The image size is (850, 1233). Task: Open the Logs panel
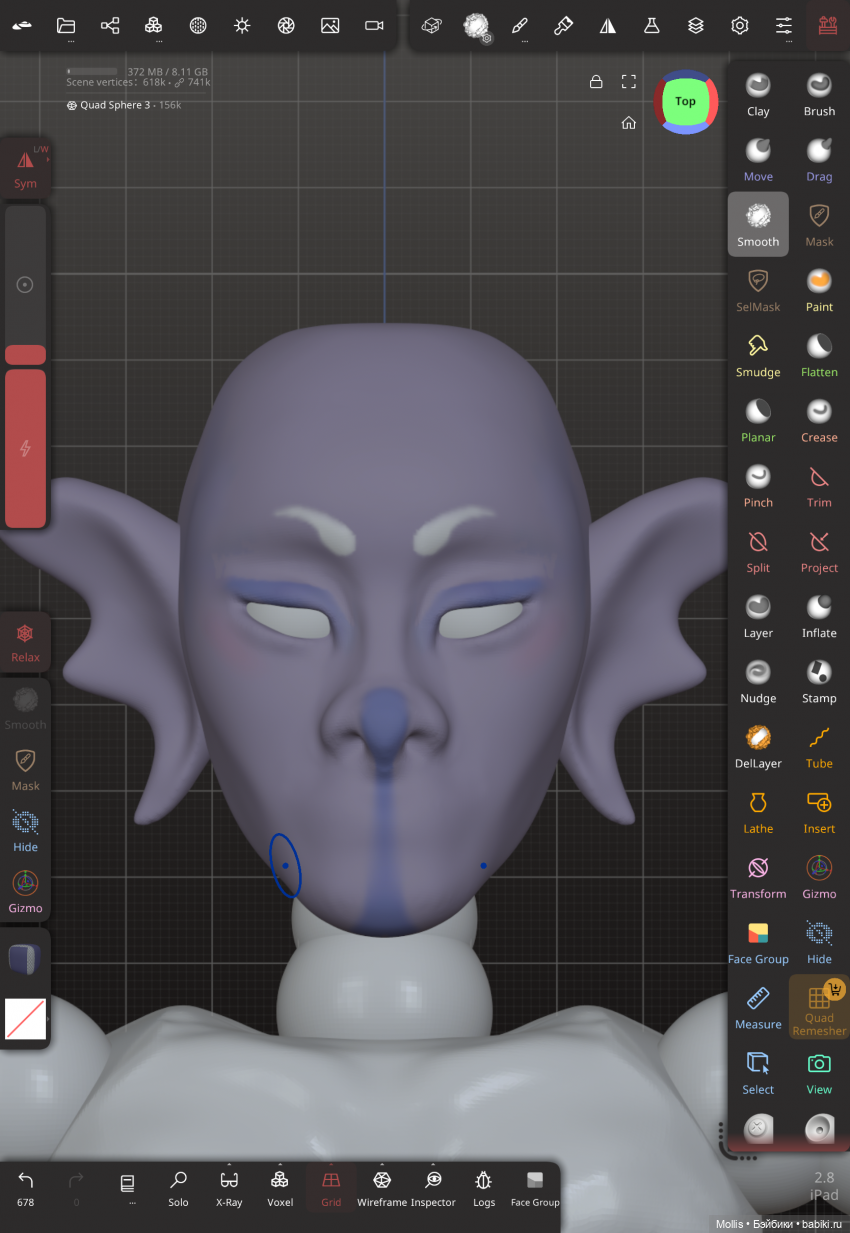pyautogui.click(x=484, y=1188)
